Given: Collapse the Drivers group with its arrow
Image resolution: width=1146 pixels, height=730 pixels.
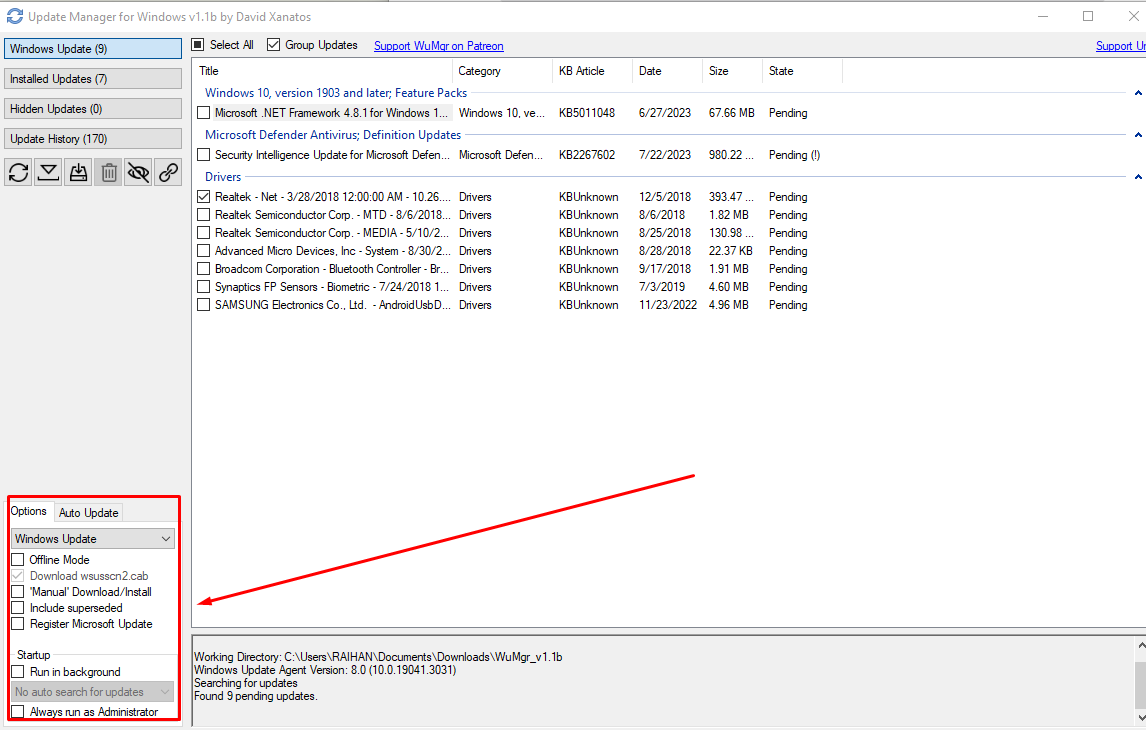Looking at the screenshot, I should (1138, 177).
